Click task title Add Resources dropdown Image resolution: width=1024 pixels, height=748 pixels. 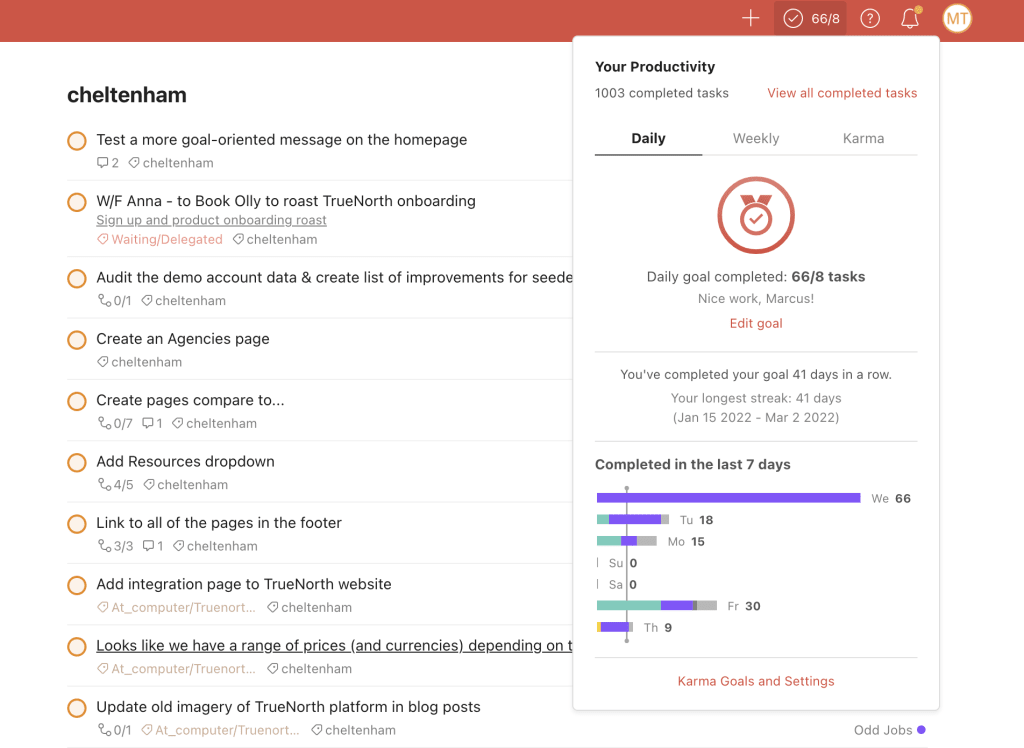[x=185, y=462]
